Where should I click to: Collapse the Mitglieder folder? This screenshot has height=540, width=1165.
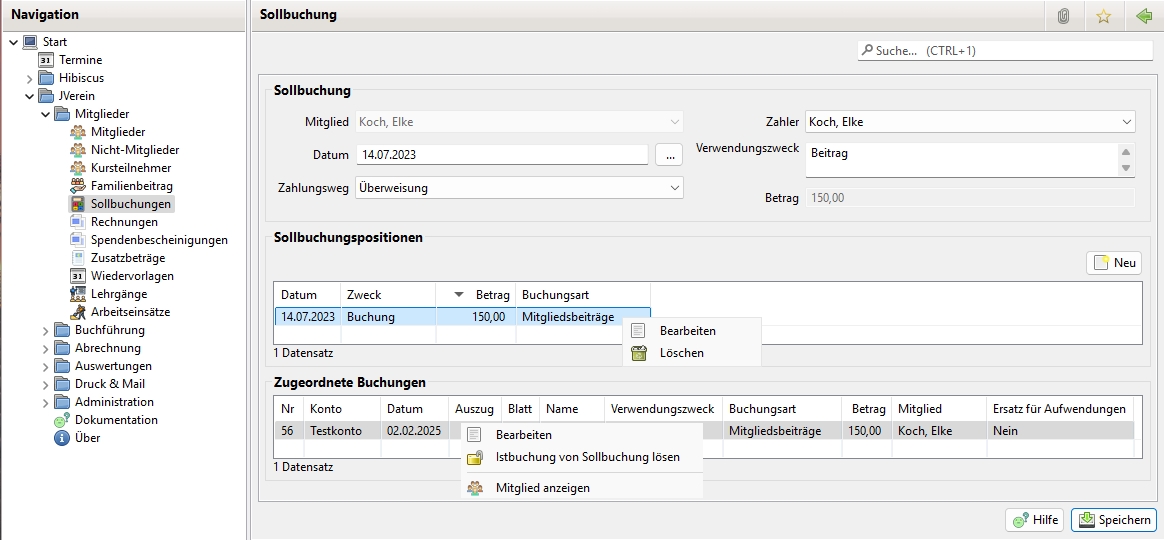[46, 115]
